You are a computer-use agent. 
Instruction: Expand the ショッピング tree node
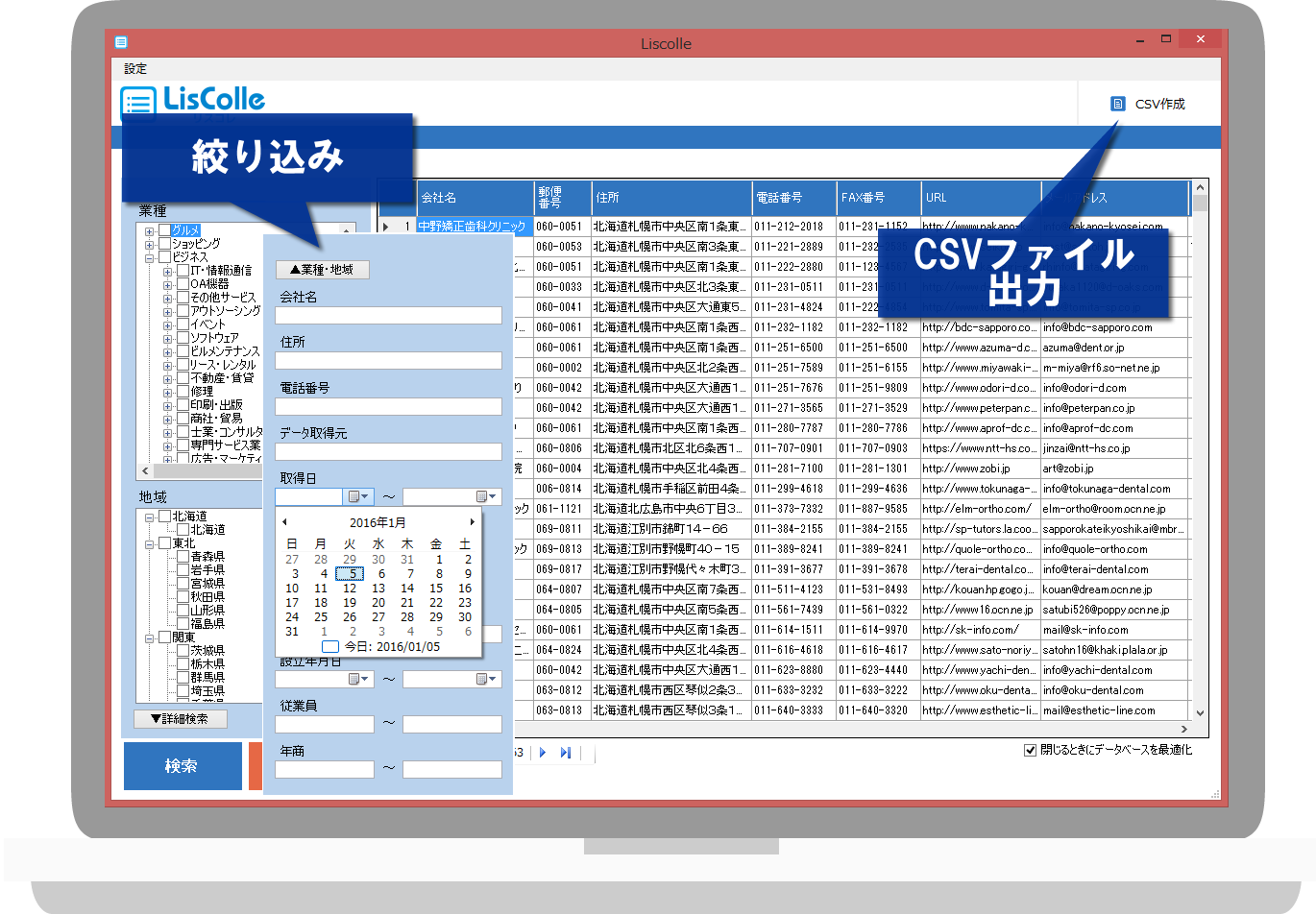tap(149, 245)
